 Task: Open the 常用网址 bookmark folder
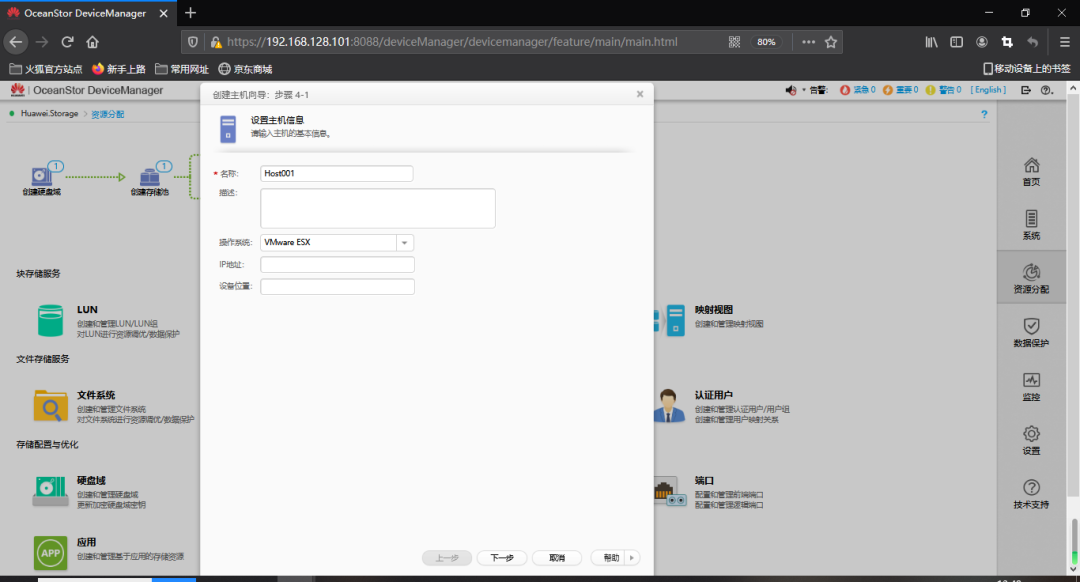coord(182,69)
